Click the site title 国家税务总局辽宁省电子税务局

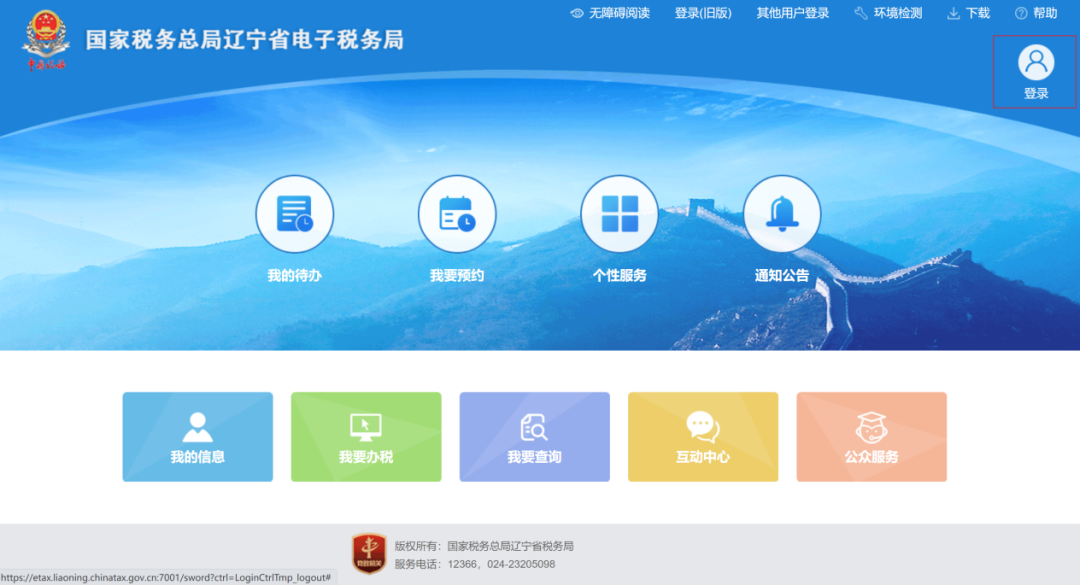245,40
